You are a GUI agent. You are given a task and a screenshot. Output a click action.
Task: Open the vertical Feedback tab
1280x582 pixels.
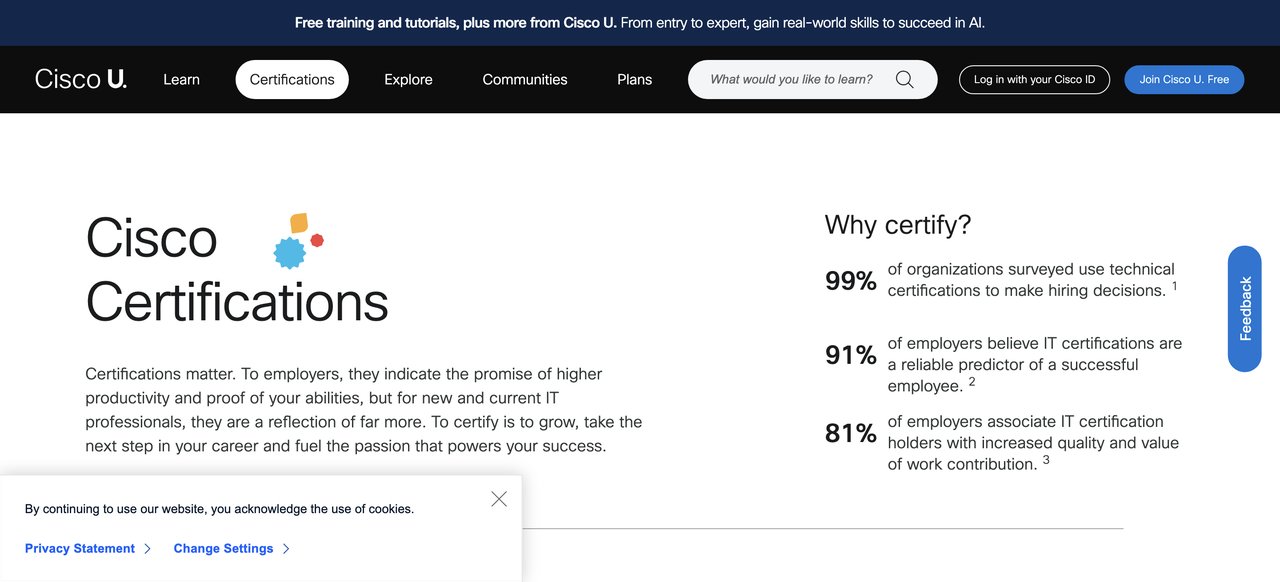point(1244,308)
